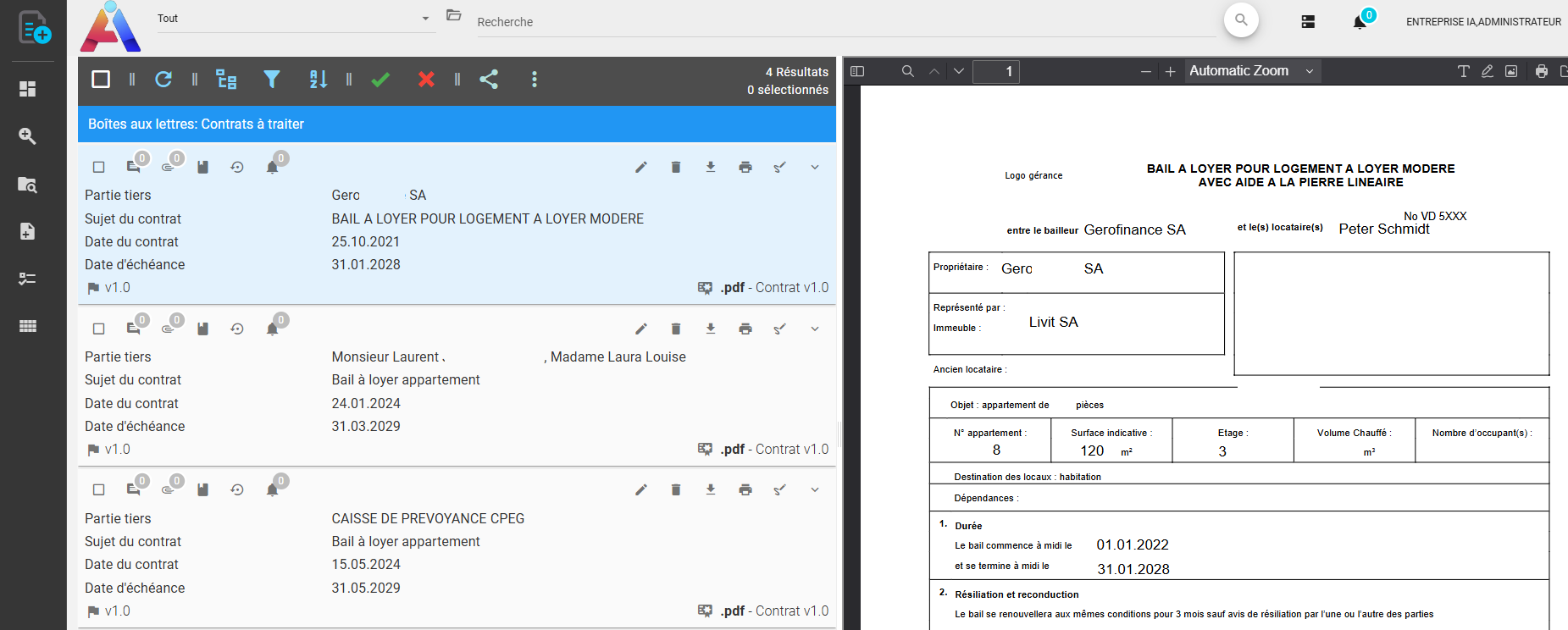1568x630 pixels.
Task: Open the magnifier search icon in sidebar
Action: click(27, 136)
